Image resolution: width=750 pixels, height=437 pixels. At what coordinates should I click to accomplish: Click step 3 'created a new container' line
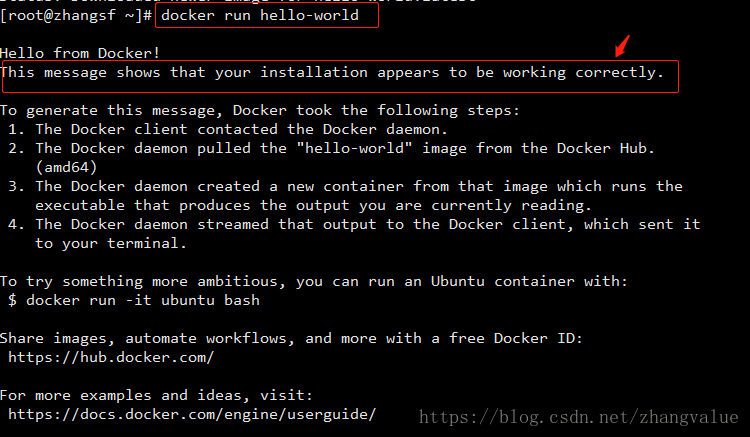coord(345,186)
